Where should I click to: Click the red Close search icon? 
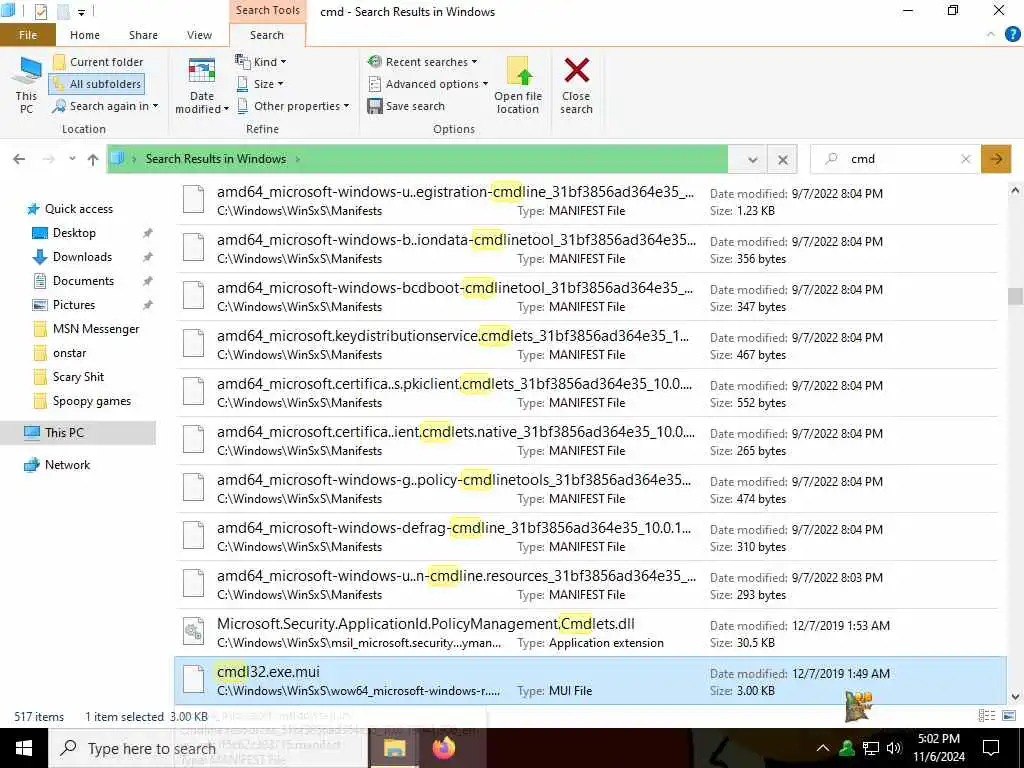tap(576, 70)
